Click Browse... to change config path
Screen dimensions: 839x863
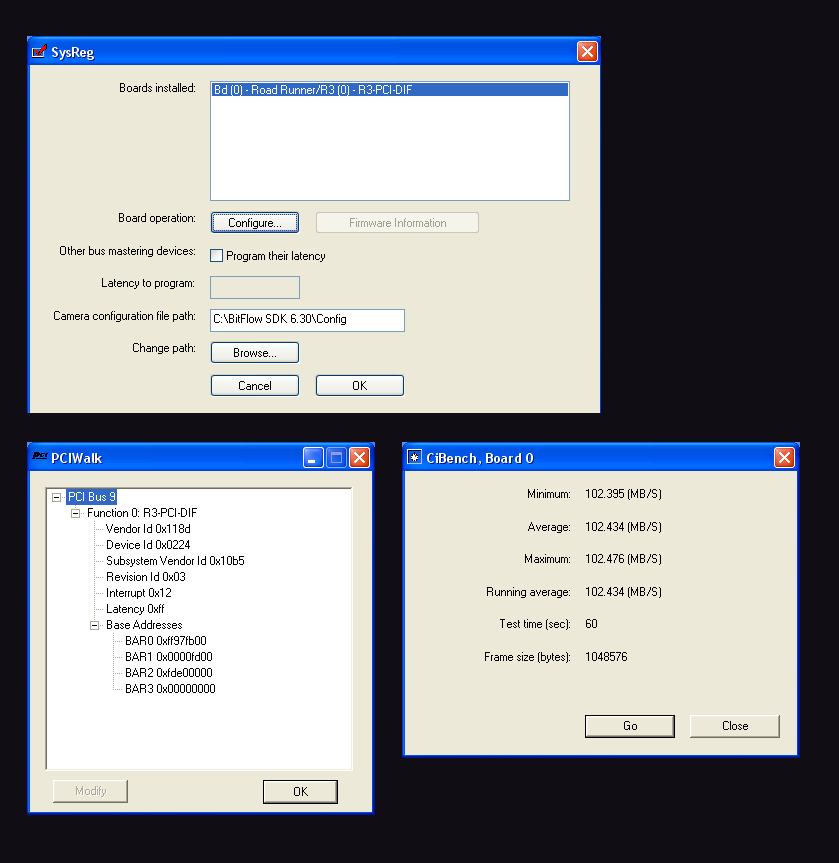point(254,353)
